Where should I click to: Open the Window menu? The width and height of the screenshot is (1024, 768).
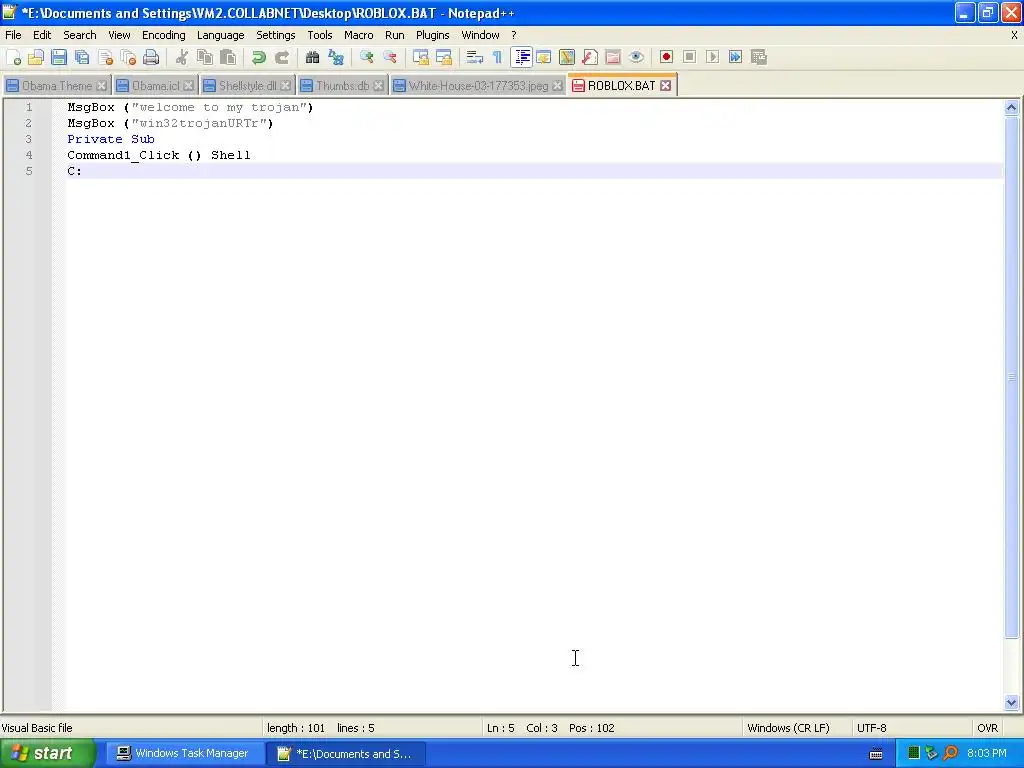[x=480, y=35]
